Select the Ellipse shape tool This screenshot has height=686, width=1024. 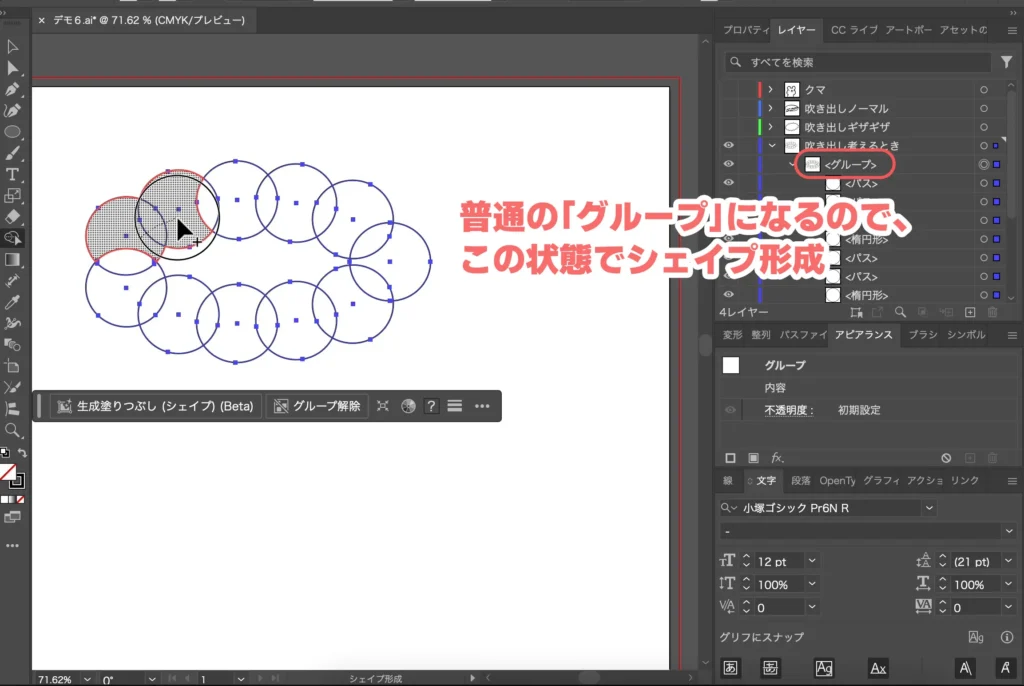pos(13,132)
